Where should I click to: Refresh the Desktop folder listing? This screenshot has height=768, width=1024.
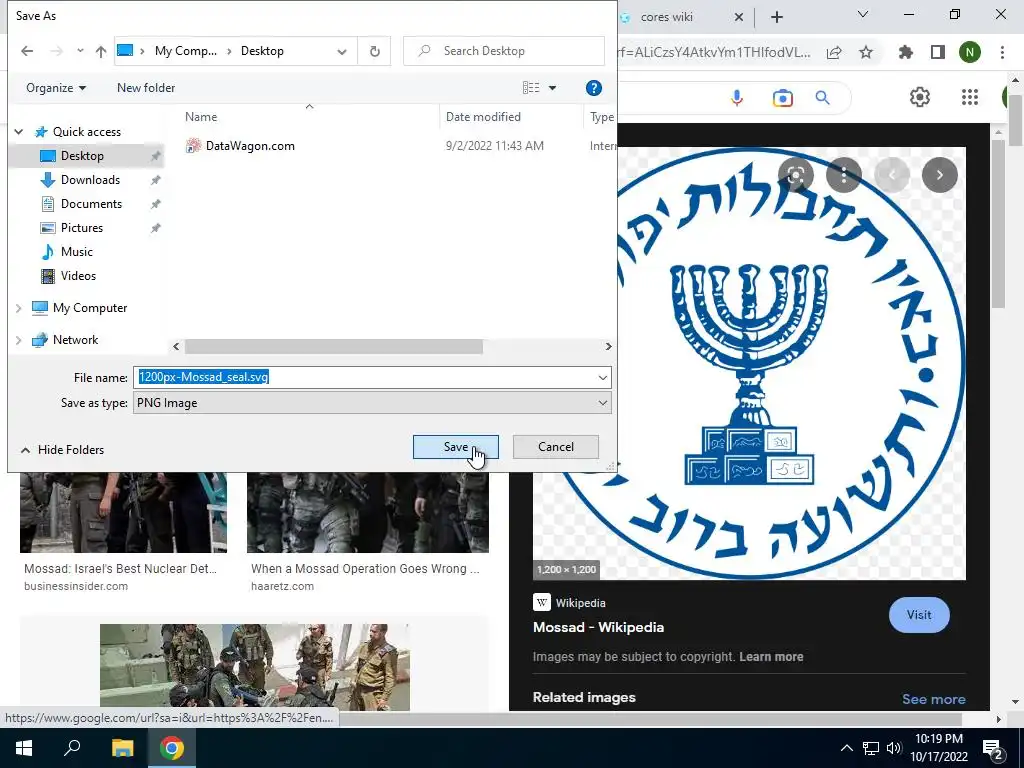(374, 51)
